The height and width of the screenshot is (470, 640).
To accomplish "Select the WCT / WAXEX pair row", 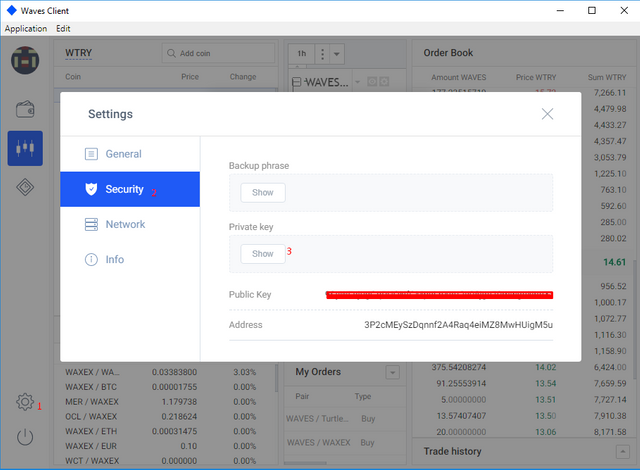I will [x=165, y=461].
